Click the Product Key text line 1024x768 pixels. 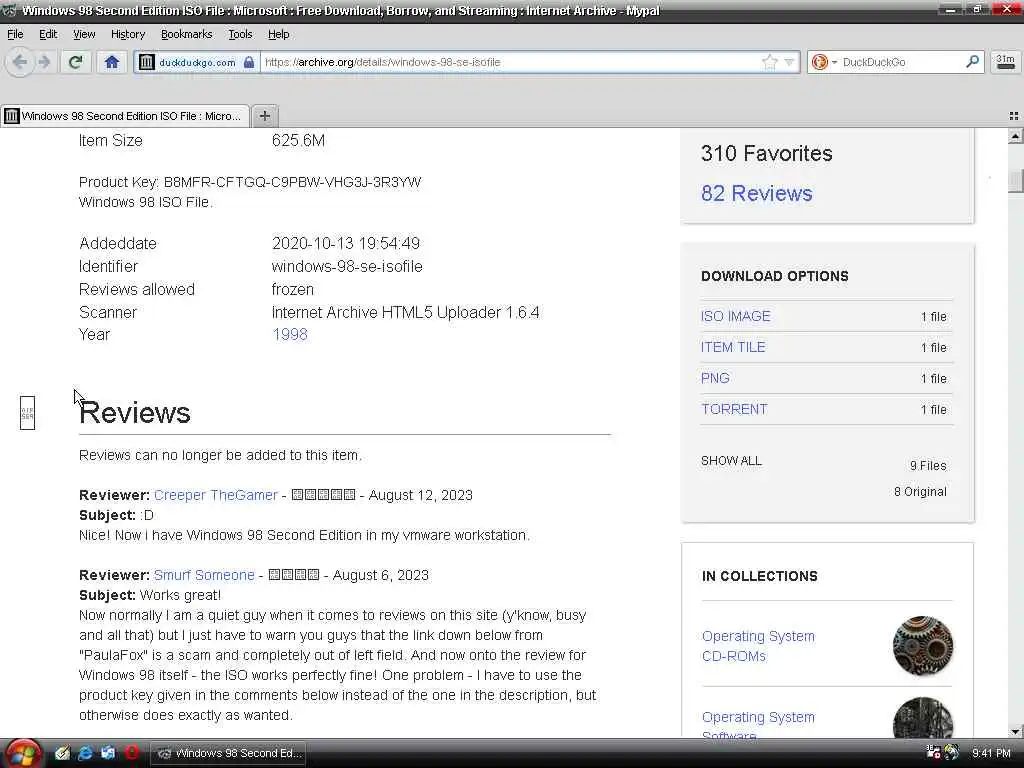tap(250, 182)
